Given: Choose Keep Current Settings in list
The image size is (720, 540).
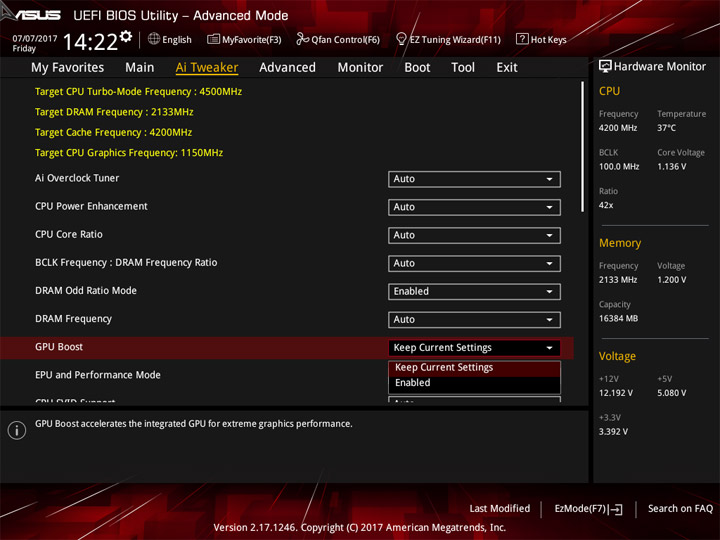Looking at the screenshot, I should pyautogui.click(x=474, y=368).
